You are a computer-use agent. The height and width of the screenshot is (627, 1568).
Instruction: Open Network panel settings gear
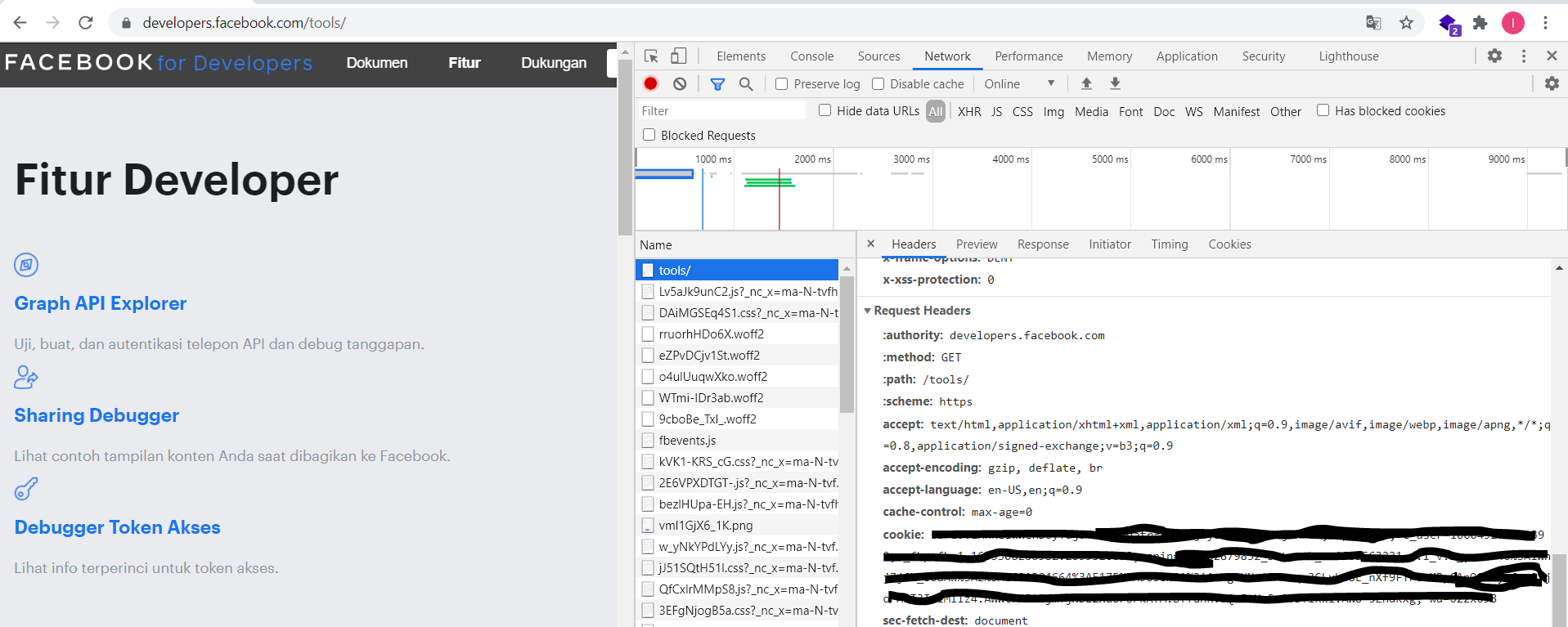1552,83
